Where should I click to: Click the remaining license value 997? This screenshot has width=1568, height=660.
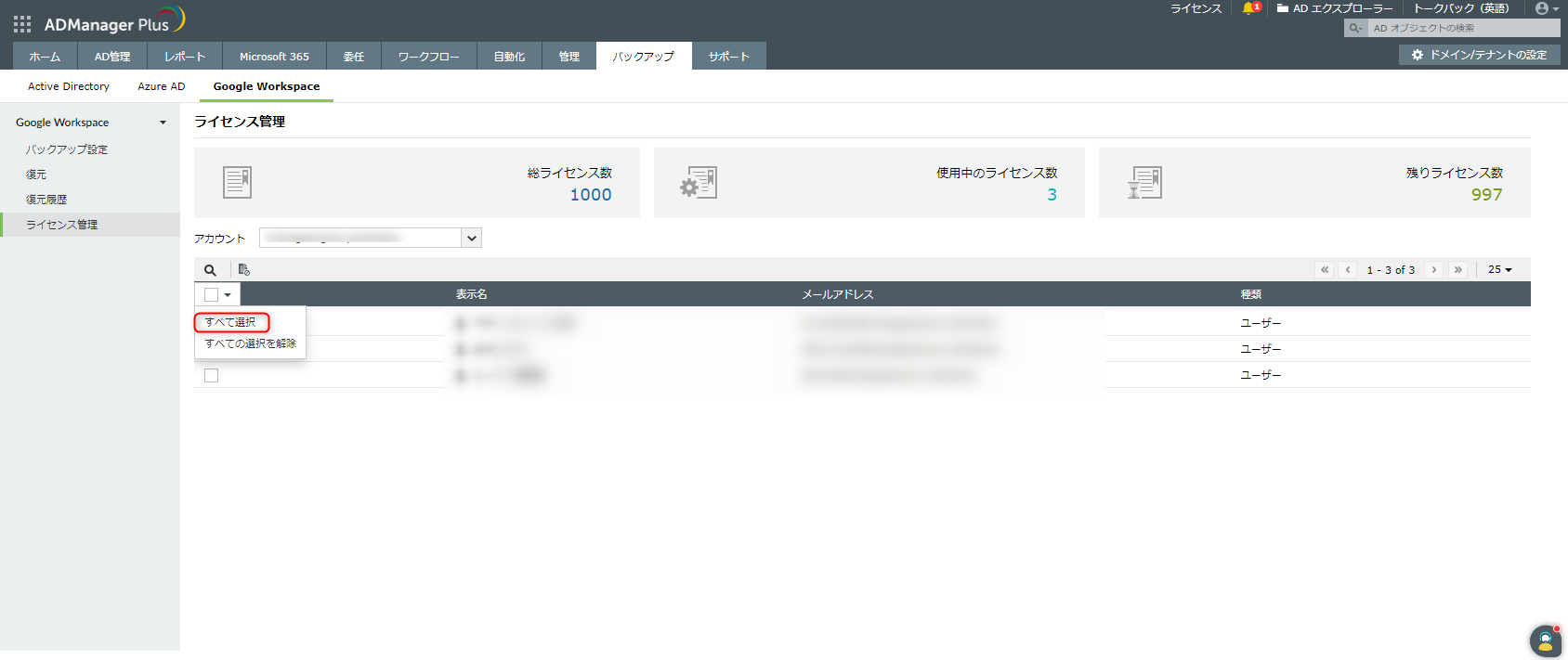tap(1486, 195)
